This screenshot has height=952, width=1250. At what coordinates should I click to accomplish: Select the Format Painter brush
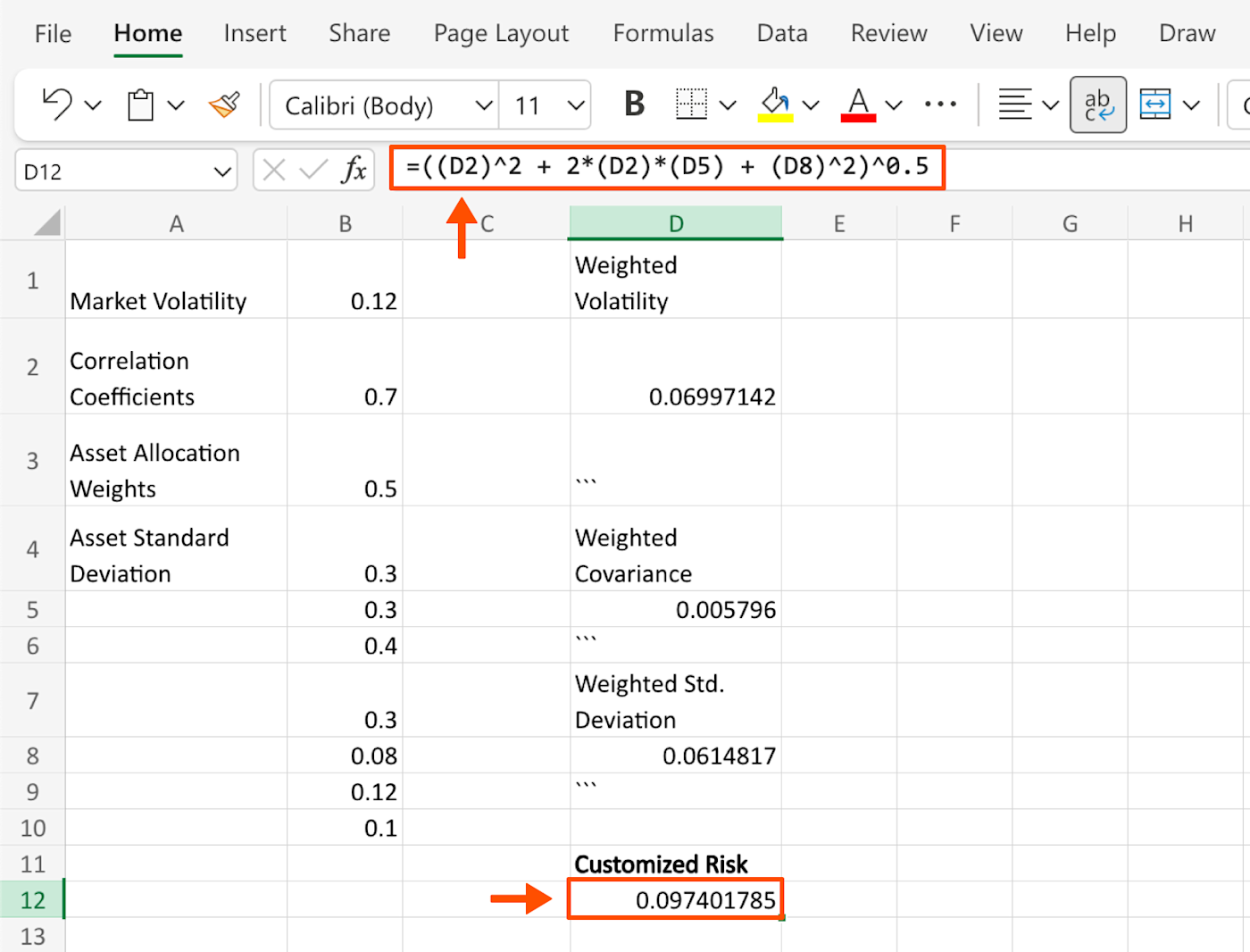click(225, 105)
